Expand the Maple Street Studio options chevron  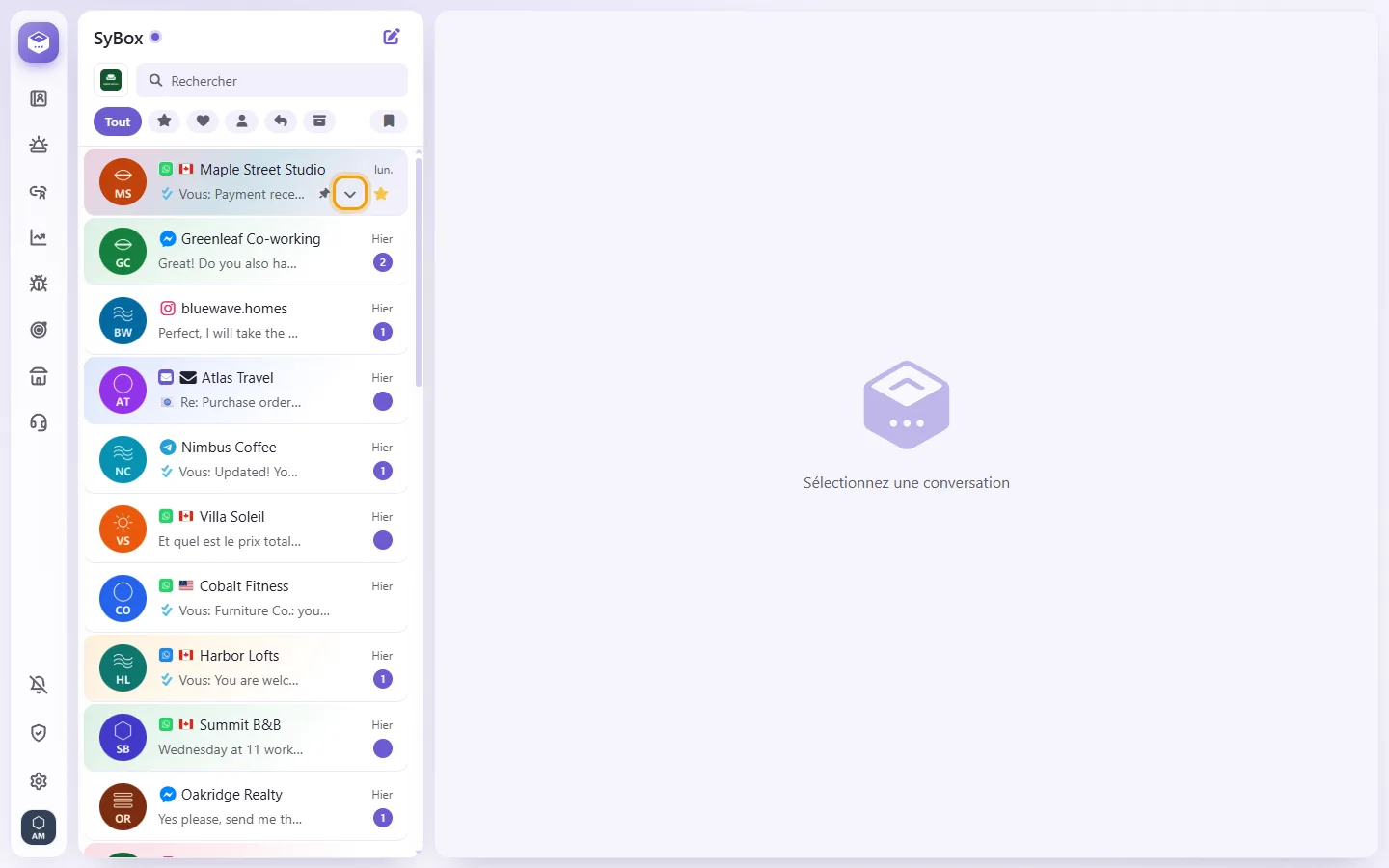pyautogui.click(x=350, y=194)
